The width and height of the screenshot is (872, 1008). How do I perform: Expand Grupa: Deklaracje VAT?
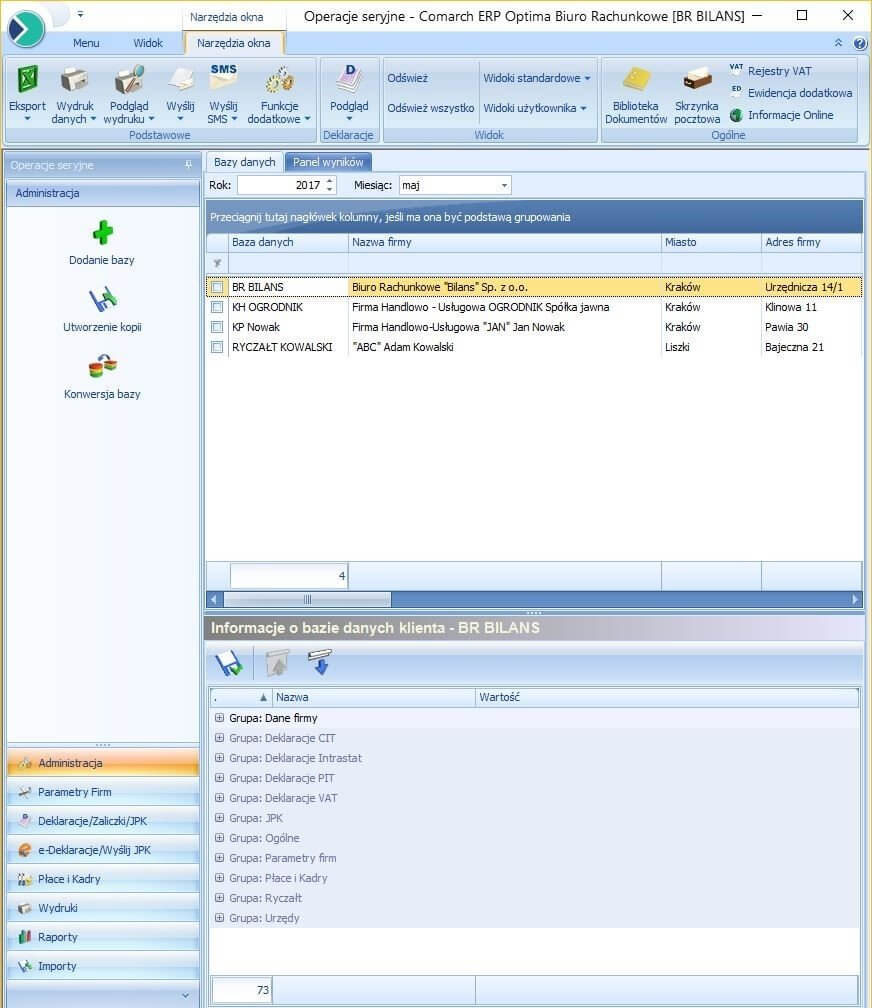pyautogui.click(x=219, y=798)
